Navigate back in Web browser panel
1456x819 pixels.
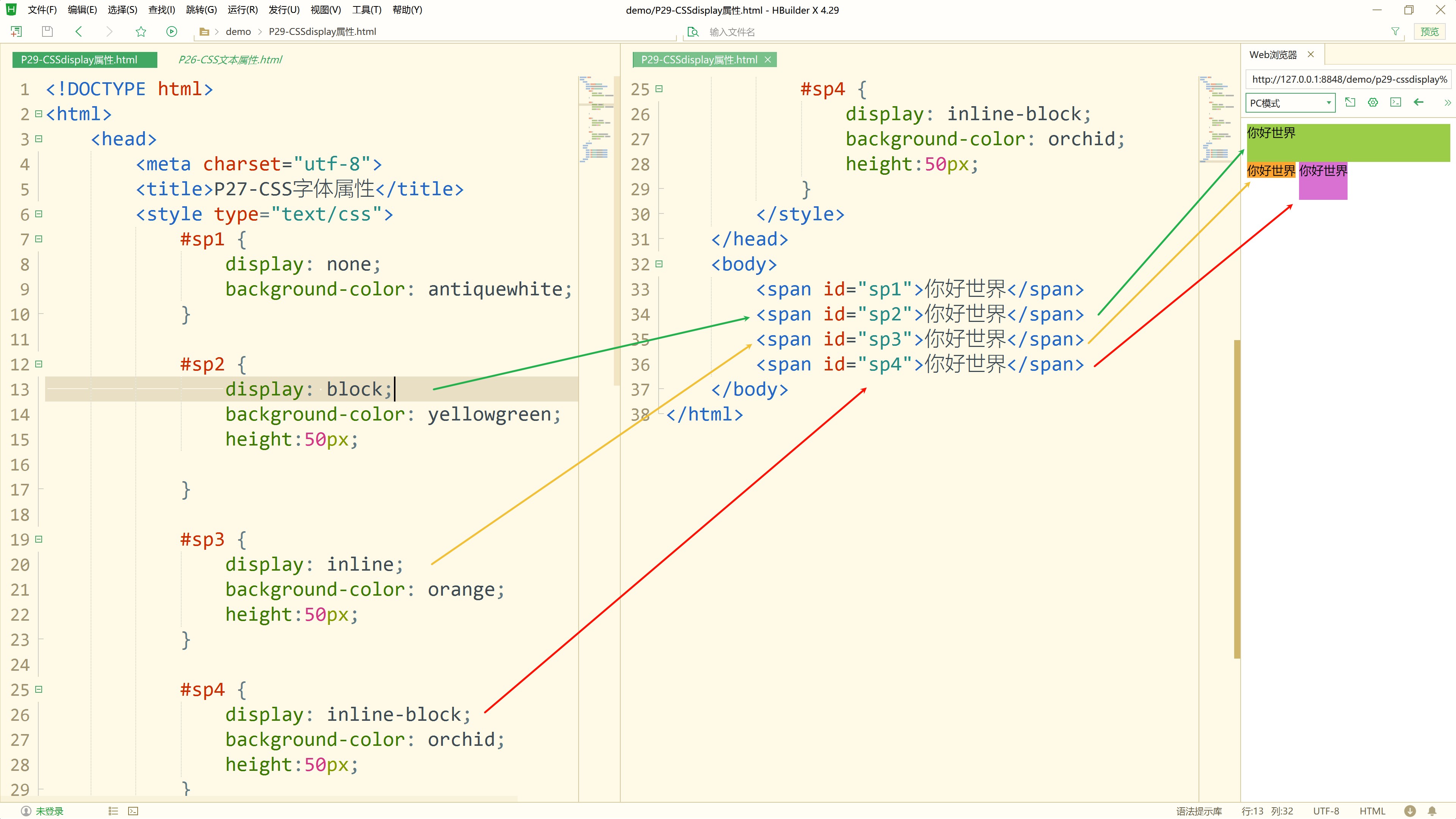click(1419, 102)
